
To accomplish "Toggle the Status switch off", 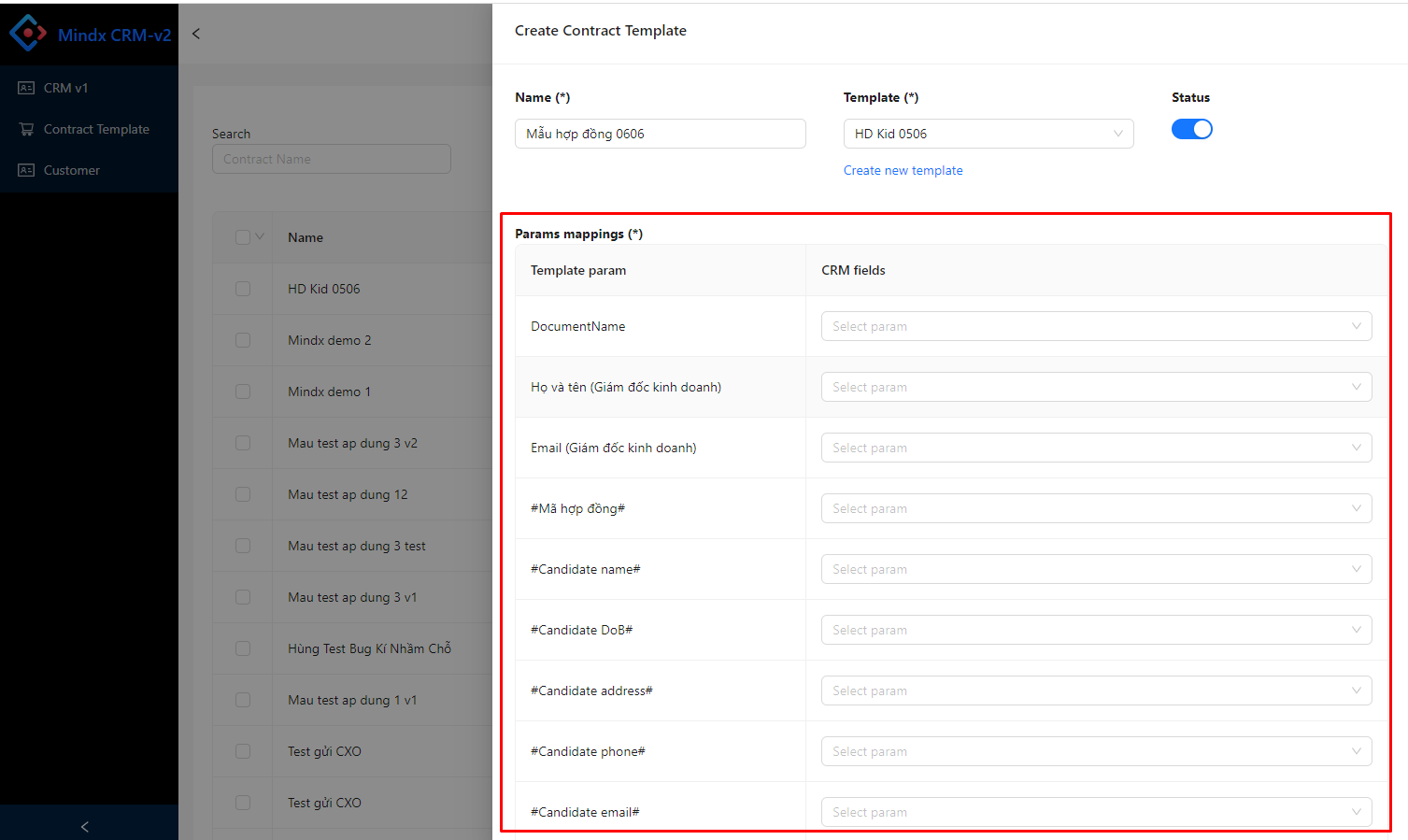I will (1191, 129).
